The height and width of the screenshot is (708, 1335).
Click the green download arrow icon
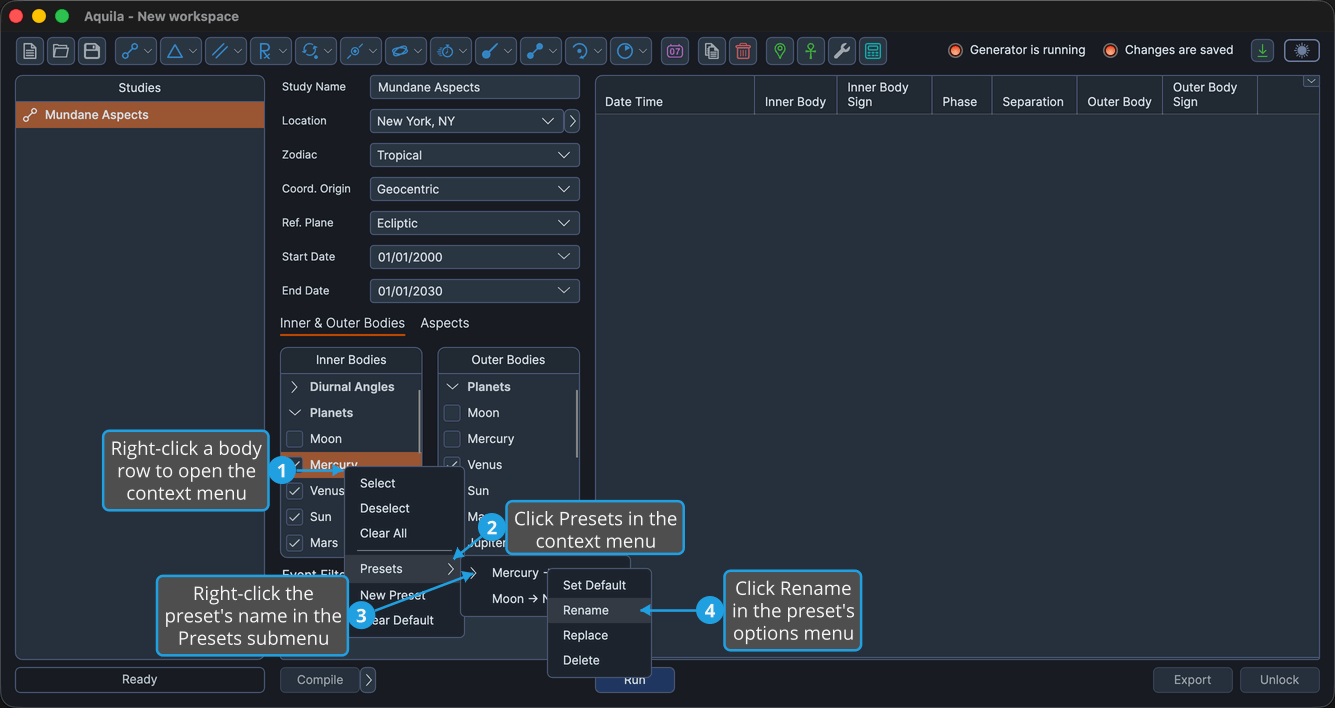pos(1263,51)
